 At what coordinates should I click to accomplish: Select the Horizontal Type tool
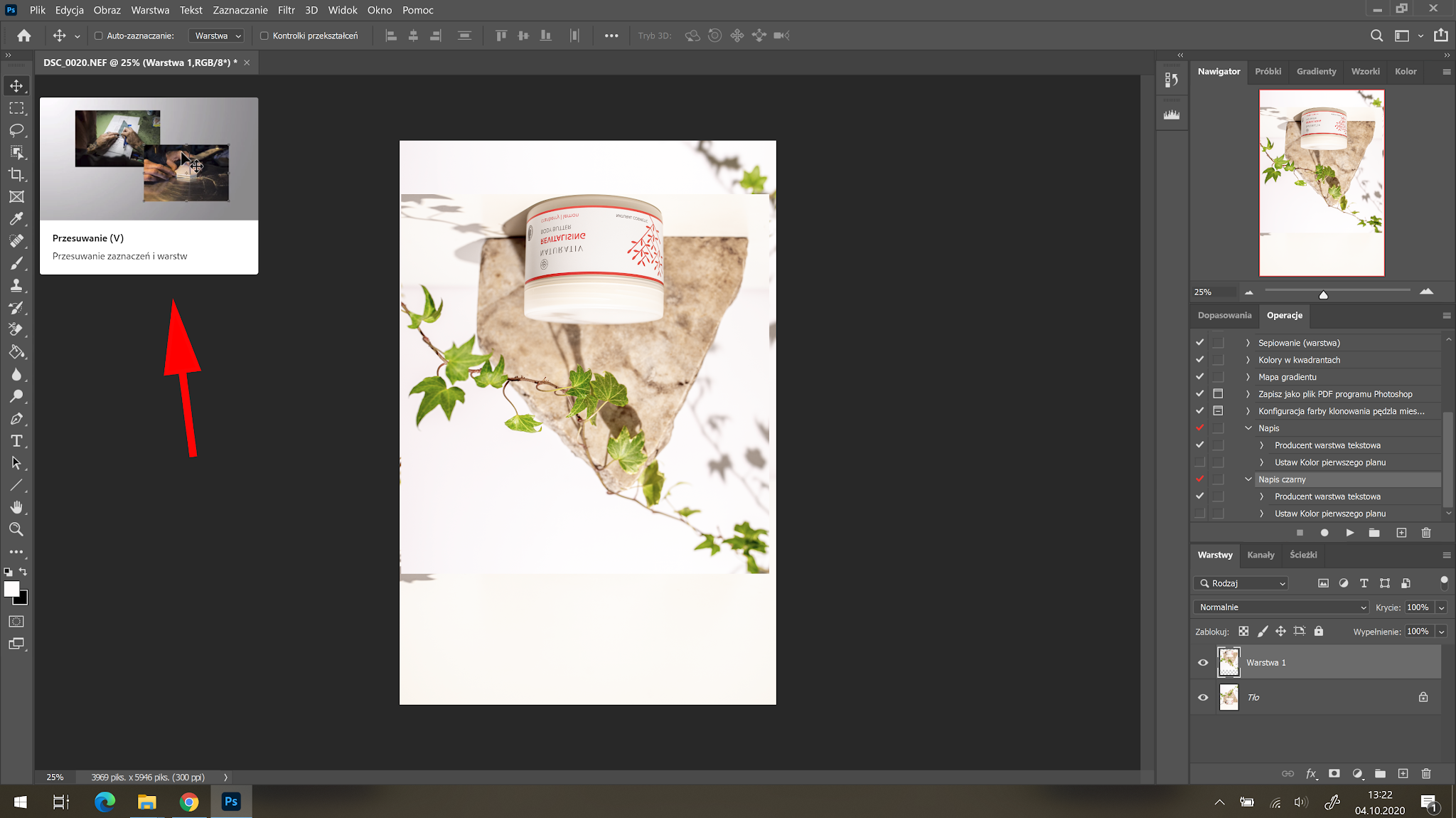[16, 441]
